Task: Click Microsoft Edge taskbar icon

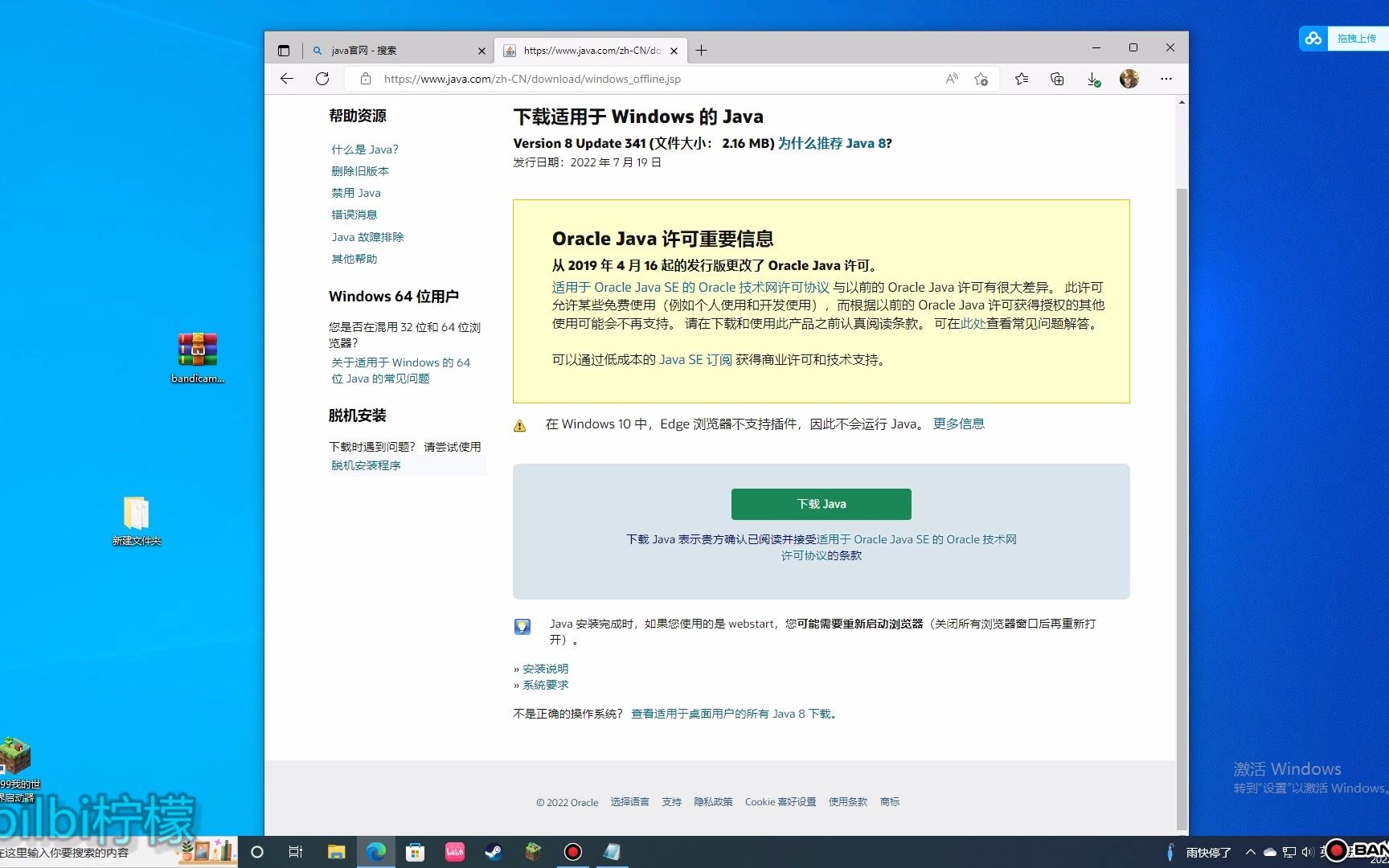Action: click(375, 852)
